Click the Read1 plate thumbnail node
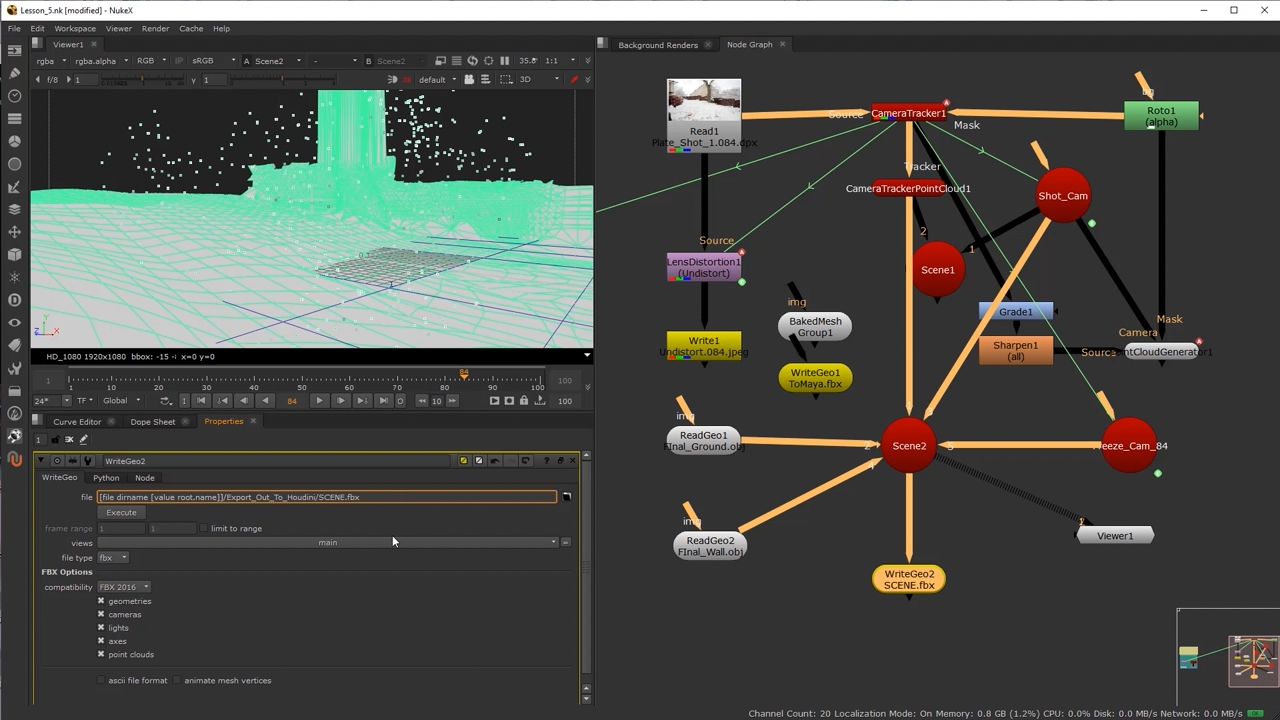Image resolution: width=1280 pixels, height=720 pixels. pos(704,101)
